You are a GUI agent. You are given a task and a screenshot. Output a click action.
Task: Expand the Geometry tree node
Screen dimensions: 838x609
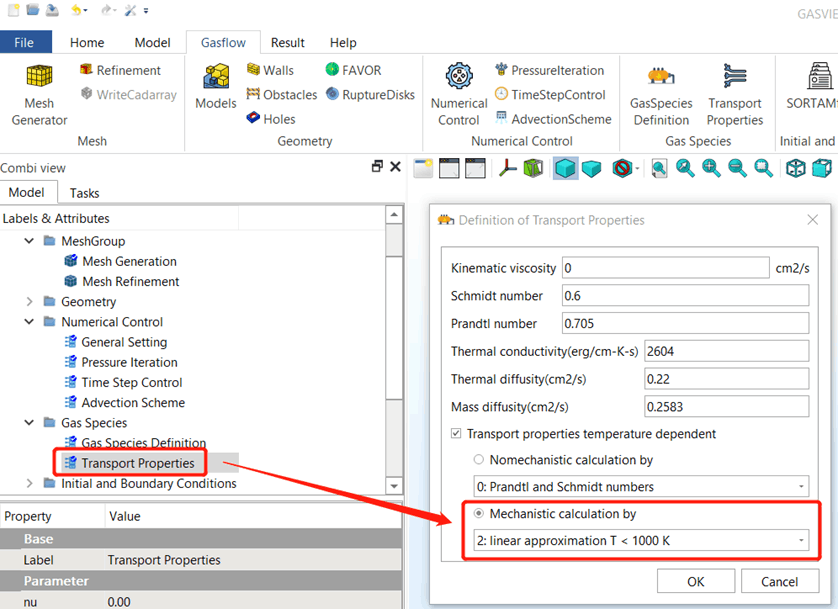29,302
